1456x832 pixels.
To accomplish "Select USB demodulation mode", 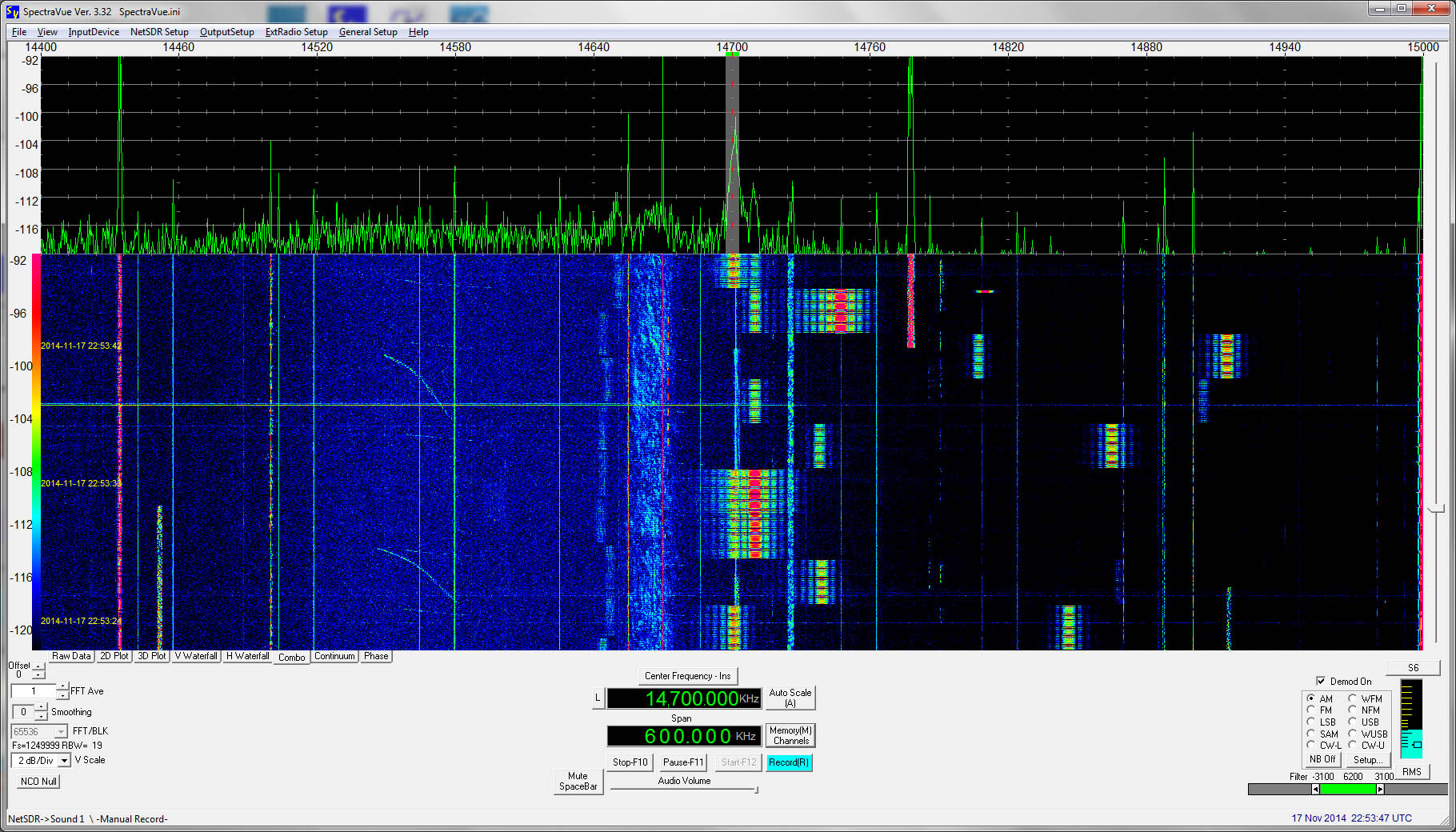I will 1353,722.
